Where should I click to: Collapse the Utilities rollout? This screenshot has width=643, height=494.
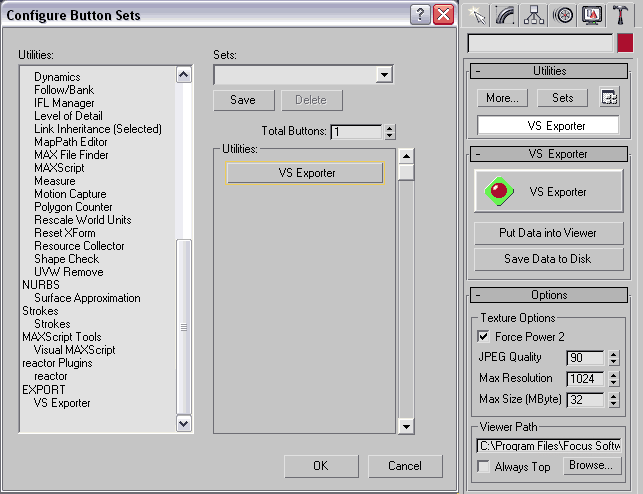(549, 71)
